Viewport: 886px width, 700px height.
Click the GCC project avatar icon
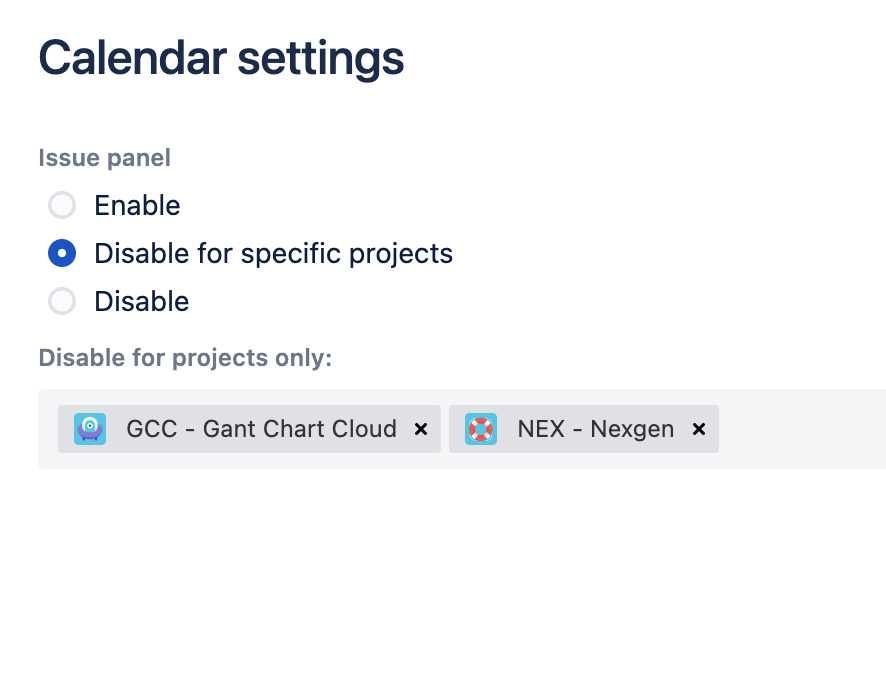pyautogui.click(x=90, y=429)
